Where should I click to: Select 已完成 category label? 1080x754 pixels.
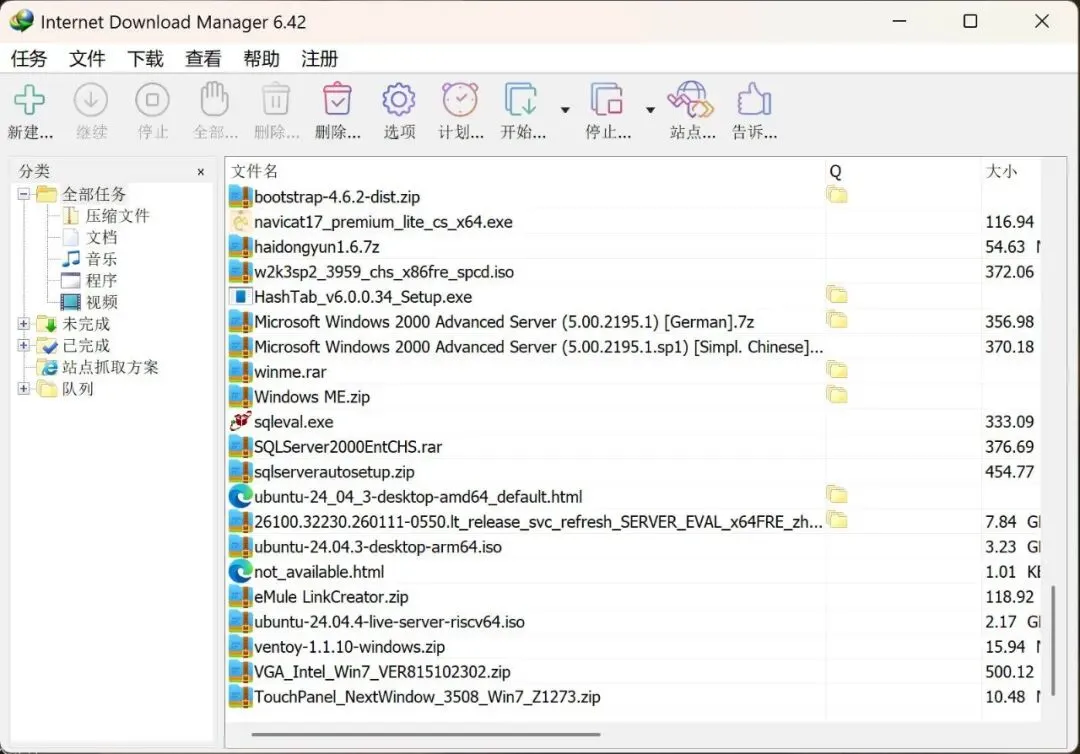click(x=86, y=345)
